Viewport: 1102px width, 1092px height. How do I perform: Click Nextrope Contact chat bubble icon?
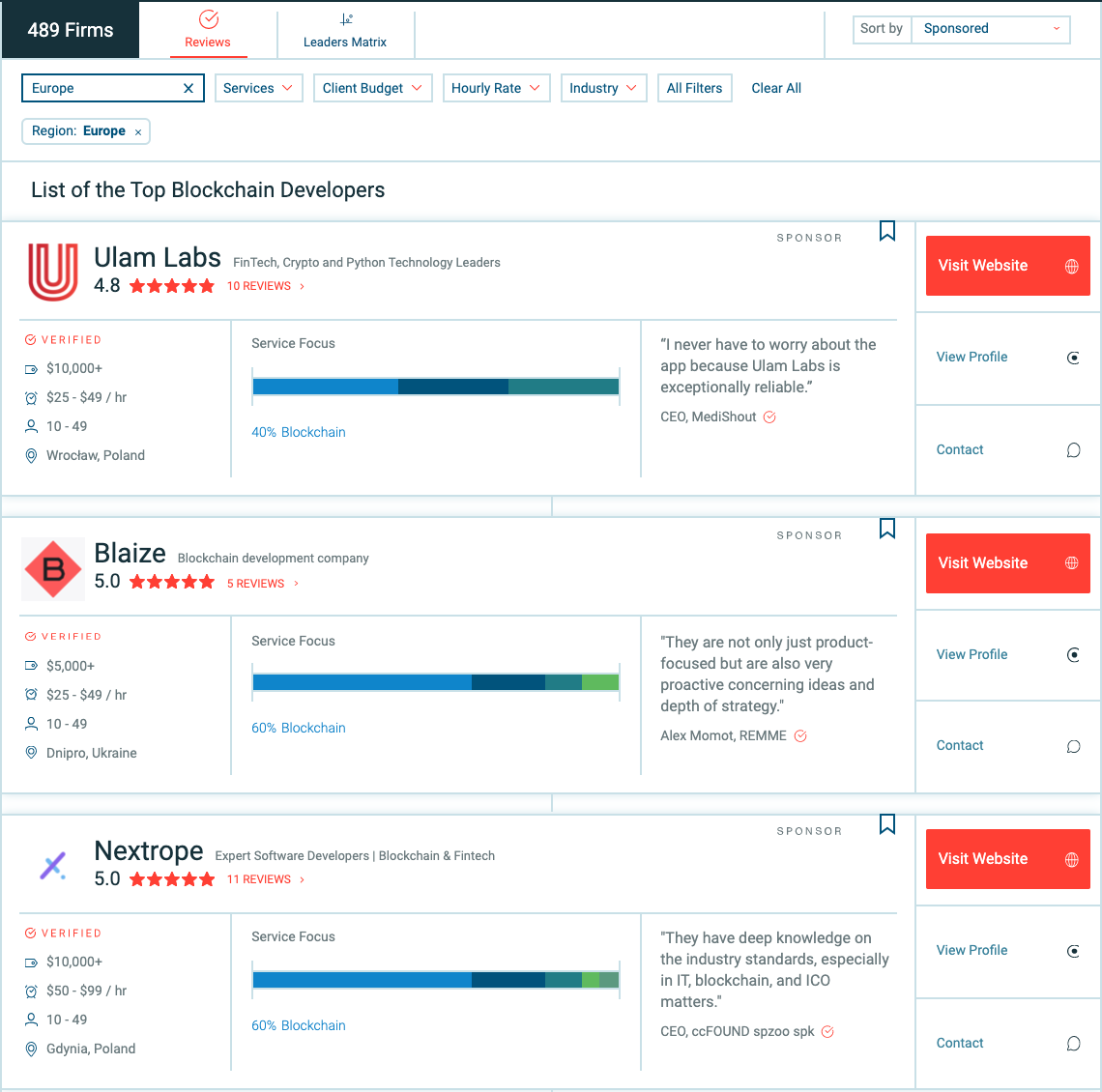coord(1073,1044)
